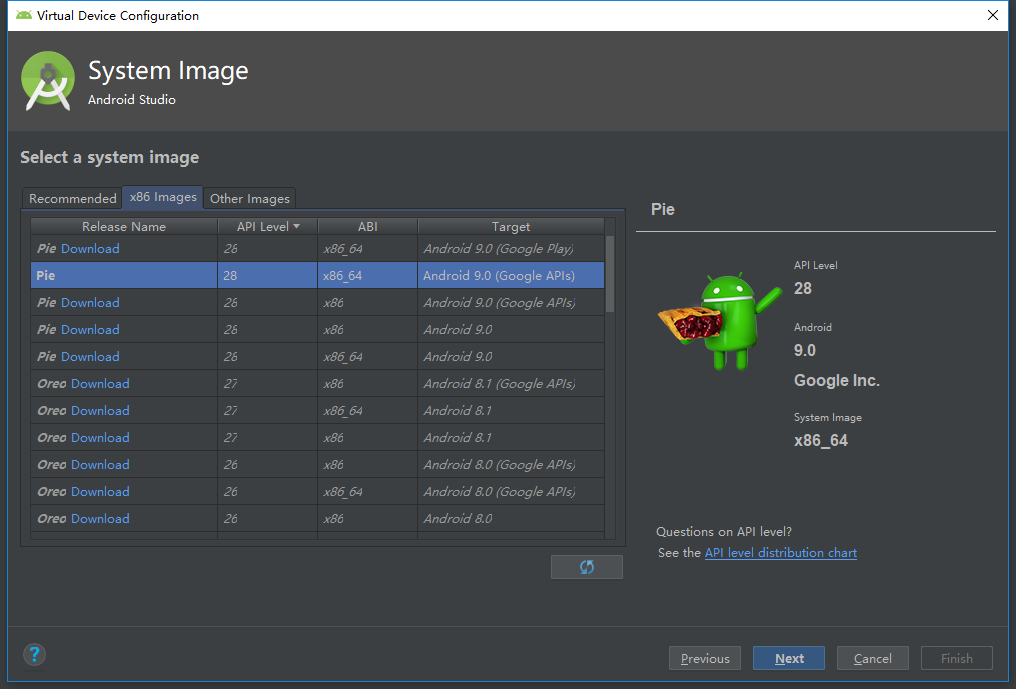Image resolution: width=1016 pixels, height=689 pixels.
Task: Download Oreo x86_64 Android 8.0 Google APIs image
Action: pos(100,491)
